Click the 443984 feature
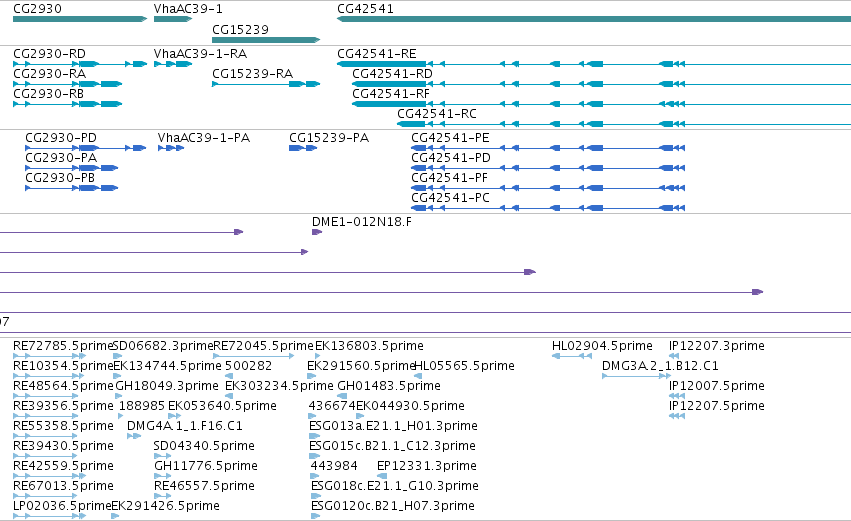The width and height of the screenshot is (851, 521). [315, 476]
